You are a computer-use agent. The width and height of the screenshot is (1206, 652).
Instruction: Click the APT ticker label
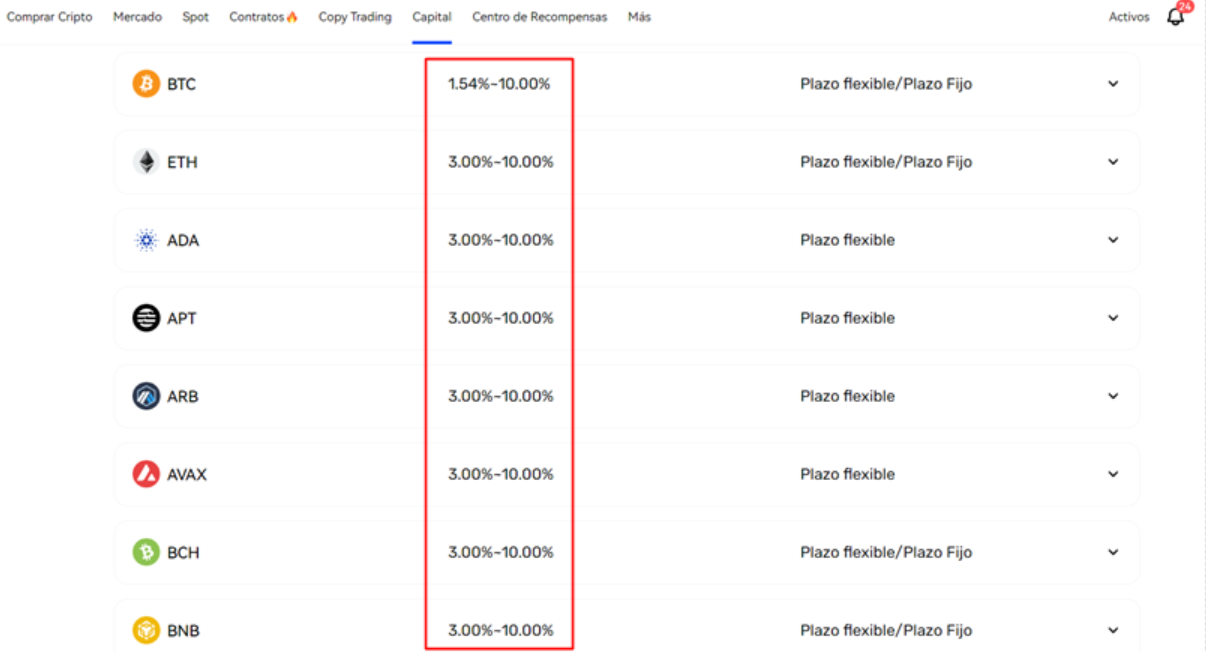click(x=182, y=318)
